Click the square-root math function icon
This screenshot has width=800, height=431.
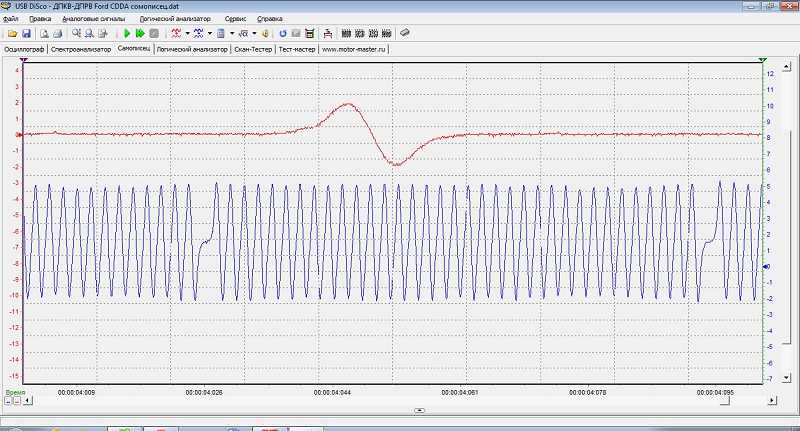tap(243, 34)
